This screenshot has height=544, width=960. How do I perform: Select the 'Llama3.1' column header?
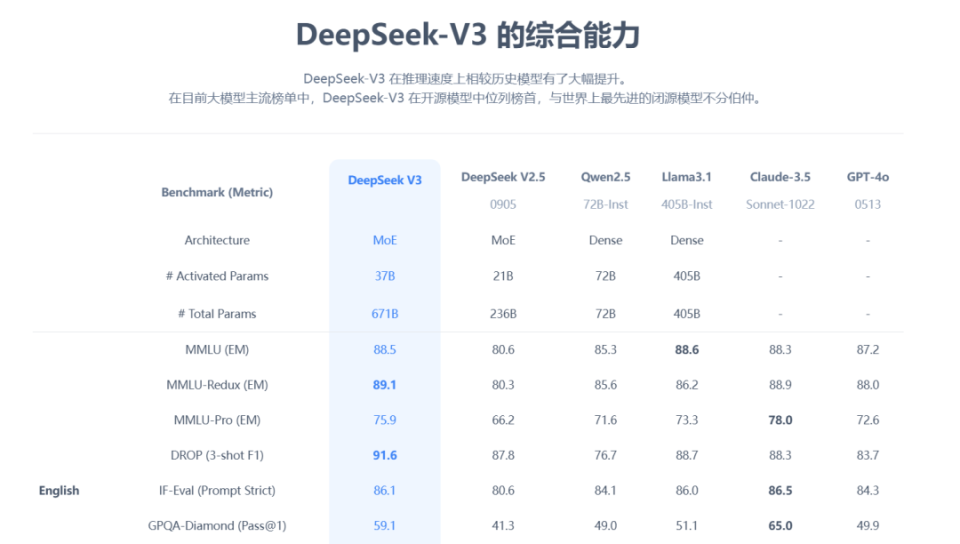click(x=686, y=177)
